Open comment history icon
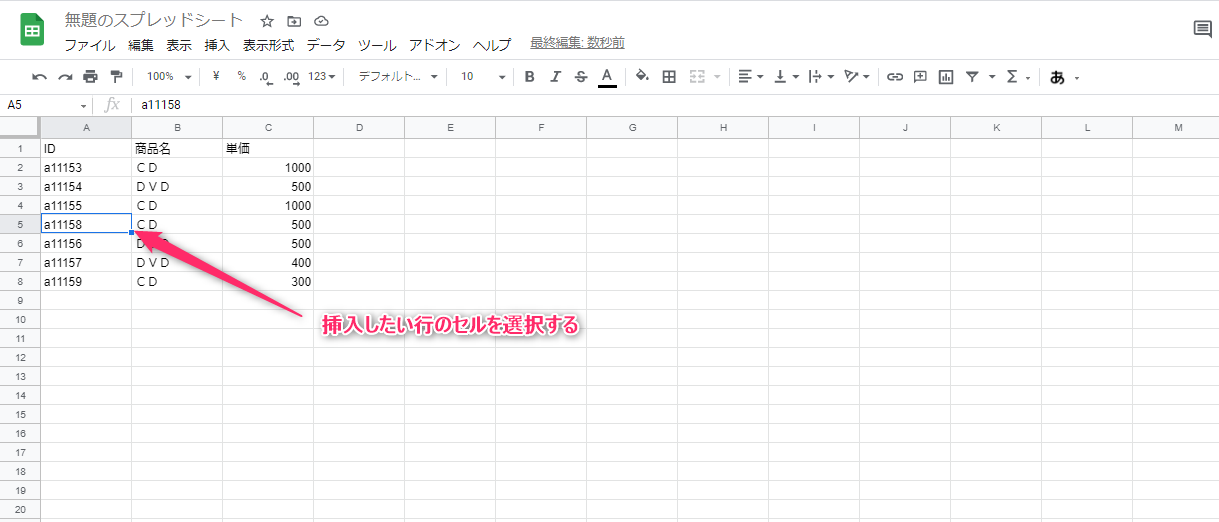The image size is (1219, 522). 1203,29
